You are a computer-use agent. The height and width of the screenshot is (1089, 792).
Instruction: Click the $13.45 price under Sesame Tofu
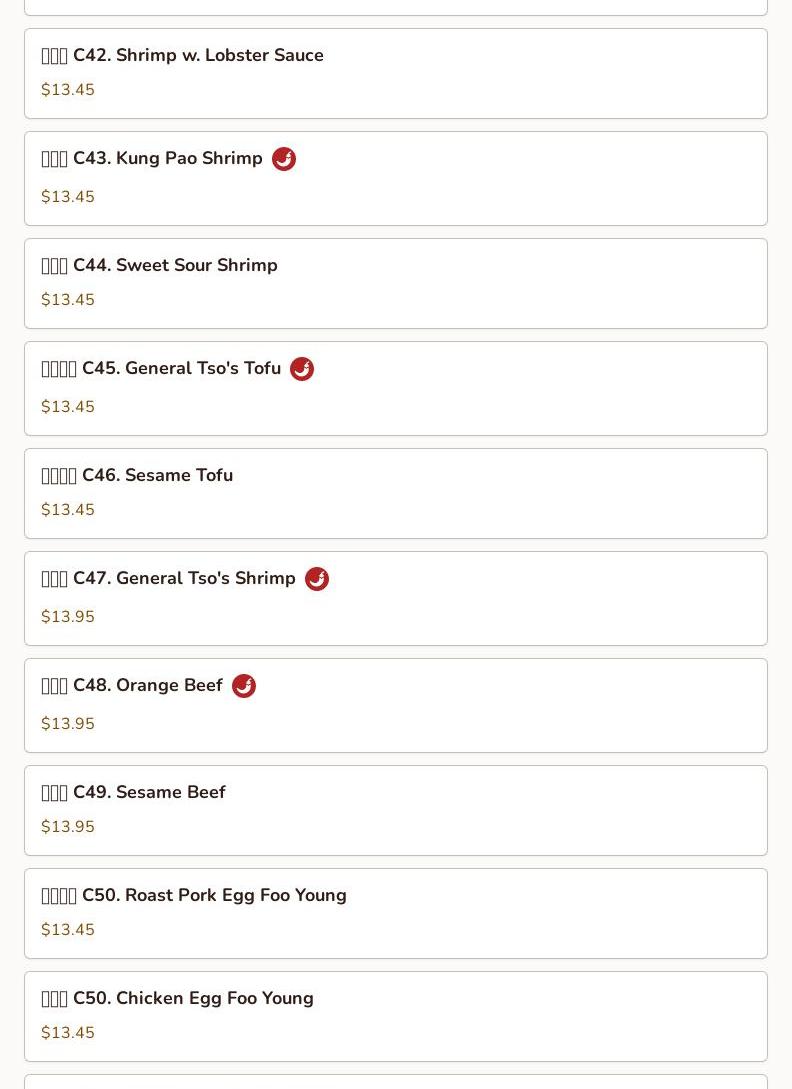[68, 510]
